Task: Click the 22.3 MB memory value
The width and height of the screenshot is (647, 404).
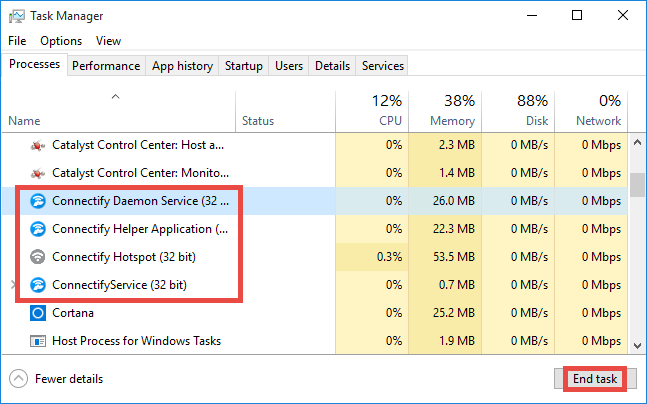Action: 454,229
